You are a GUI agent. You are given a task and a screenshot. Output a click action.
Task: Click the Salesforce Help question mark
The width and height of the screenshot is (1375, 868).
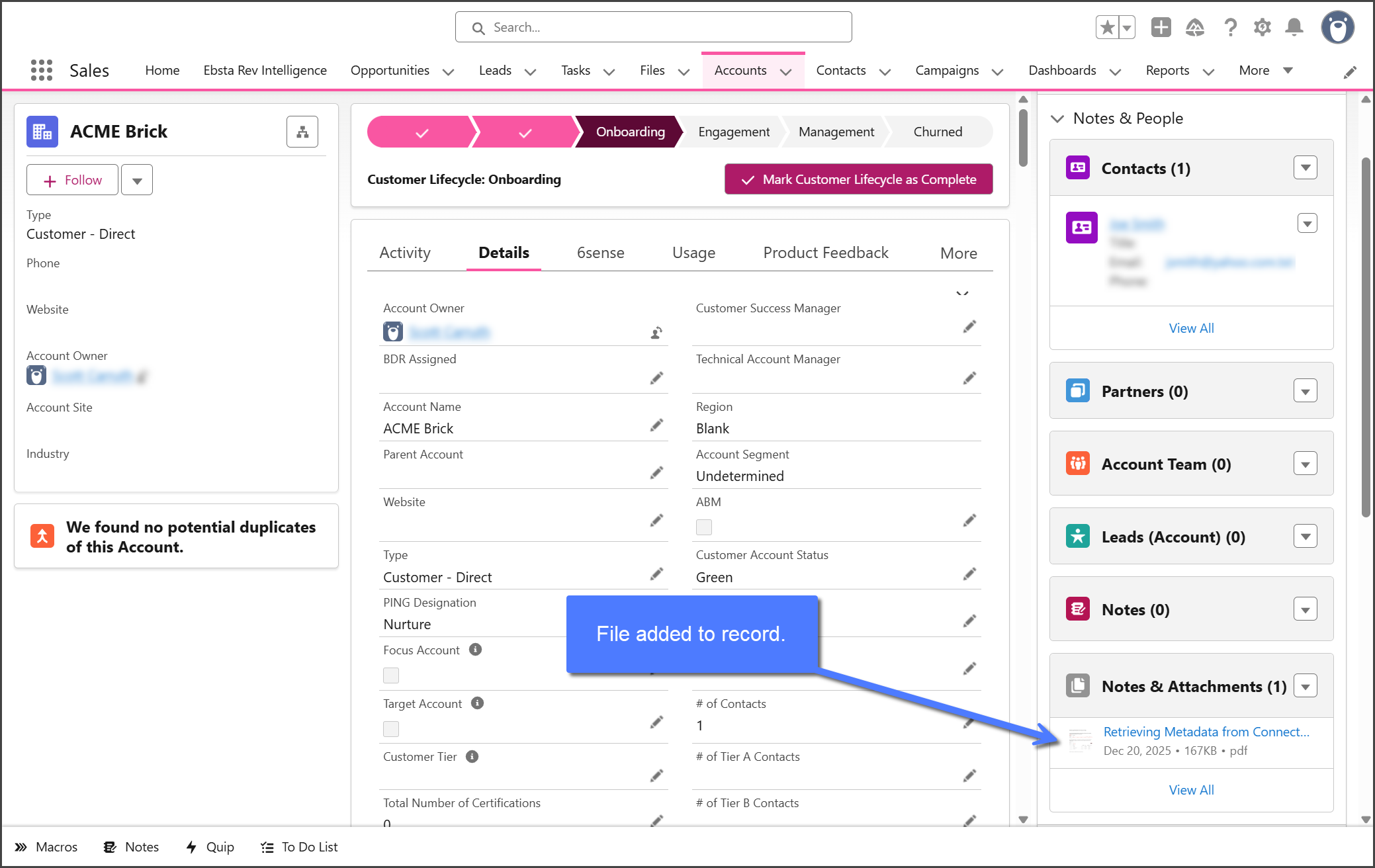1230,27
